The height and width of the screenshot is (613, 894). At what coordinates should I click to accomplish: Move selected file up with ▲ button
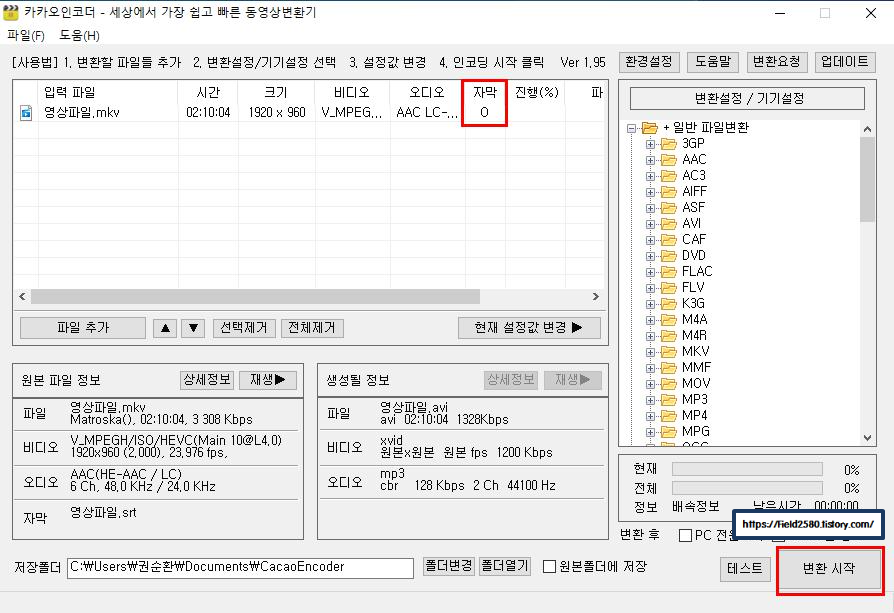click(x=165, y=328)
